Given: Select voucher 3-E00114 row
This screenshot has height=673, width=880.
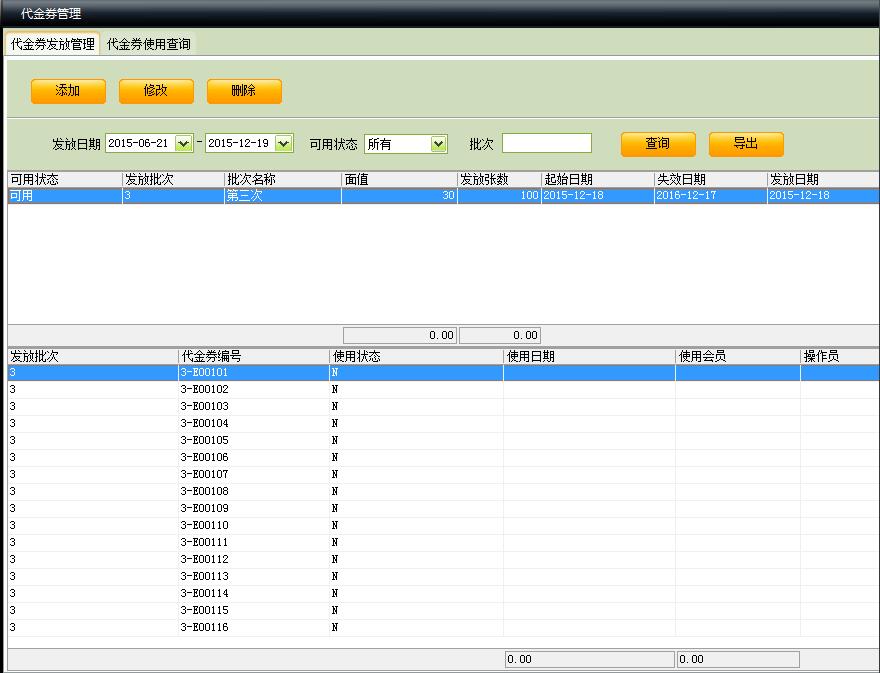Looking at the screenshot, I should [x=443, y=593].
